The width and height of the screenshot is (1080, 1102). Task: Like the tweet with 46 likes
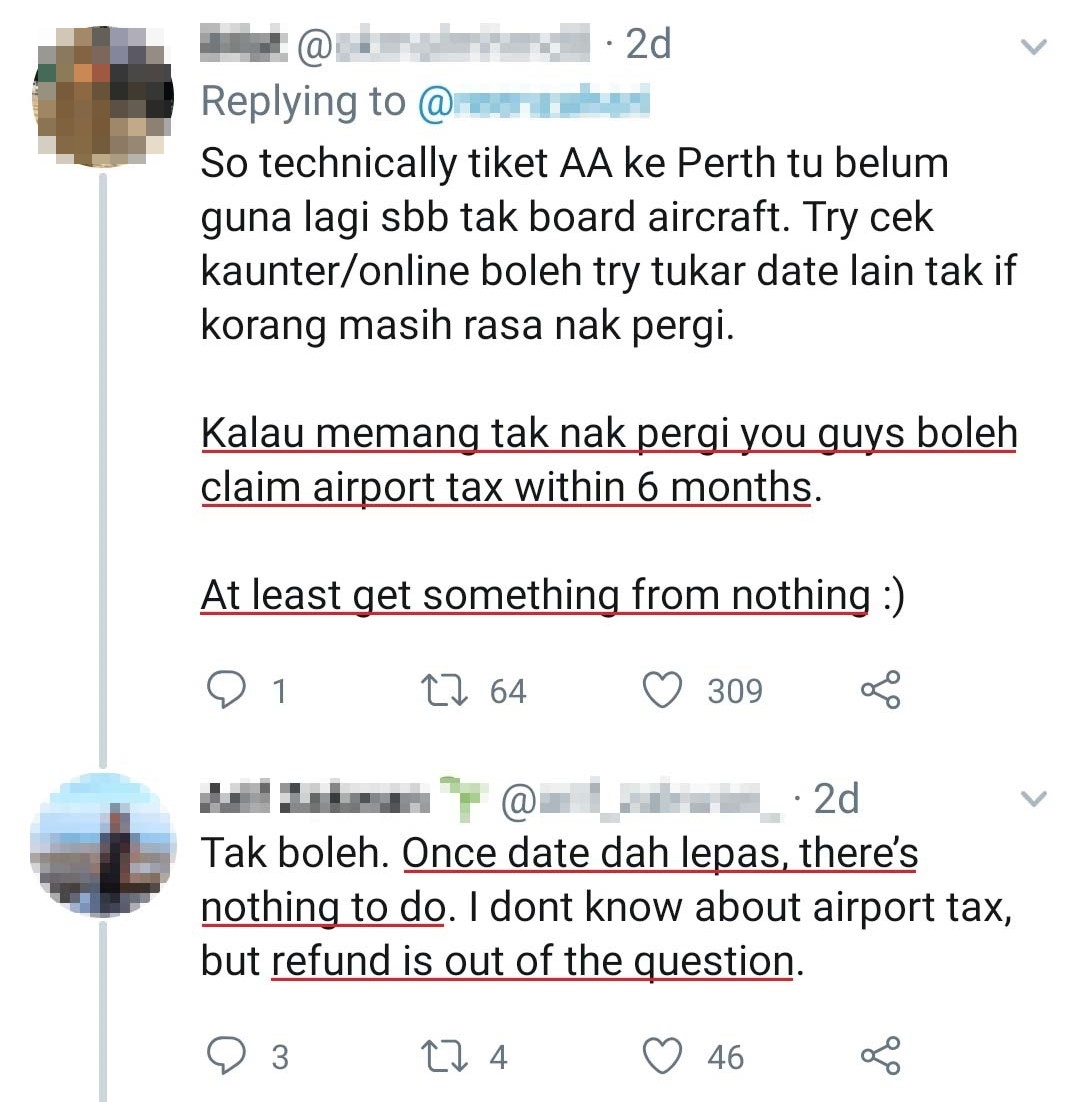[661, 1056]
